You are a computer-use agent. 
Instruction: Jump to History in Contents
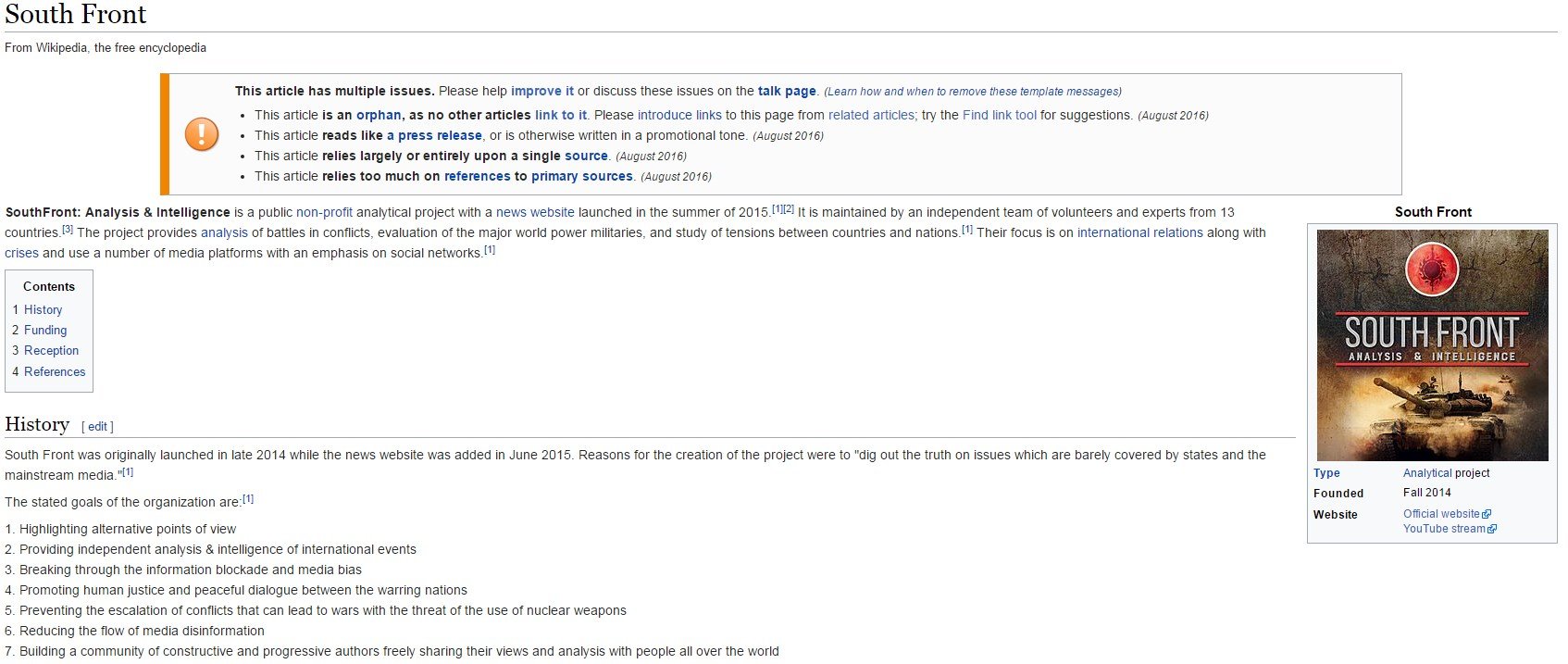coord(43,309)
